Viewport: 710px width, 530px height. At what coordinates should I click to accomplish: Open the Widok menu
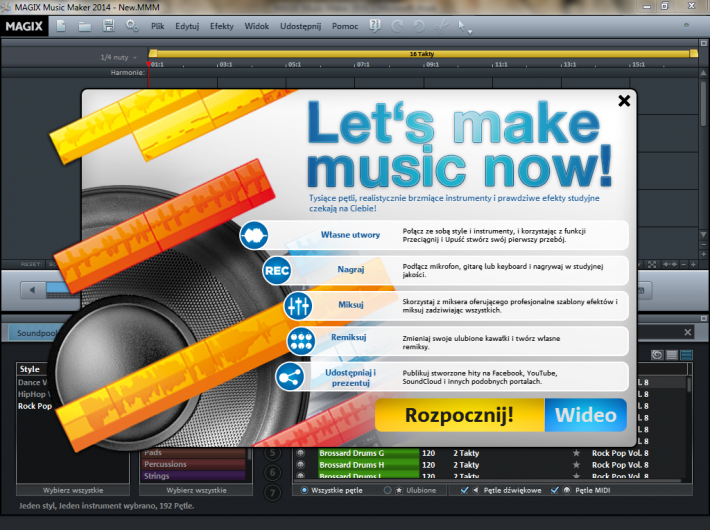pyautogui.click(x=257, y=26)
